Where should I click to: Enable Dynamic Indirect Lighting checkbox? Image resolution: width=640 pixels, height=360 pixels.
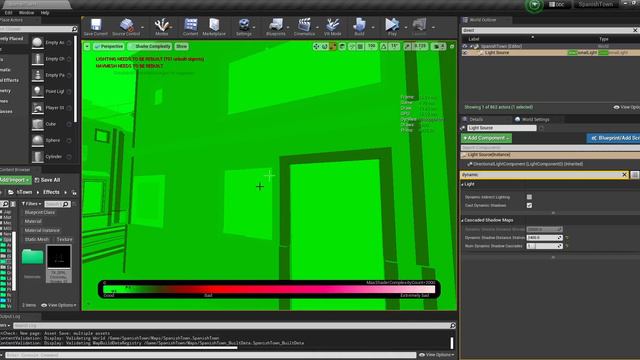529,197
